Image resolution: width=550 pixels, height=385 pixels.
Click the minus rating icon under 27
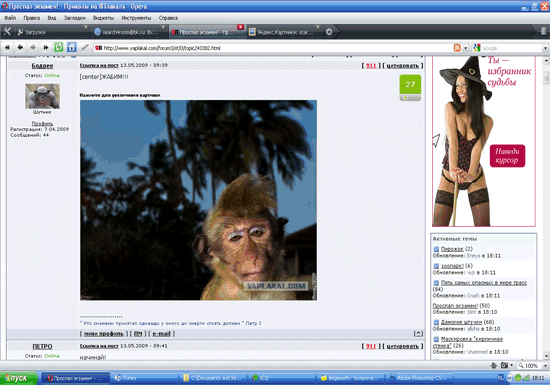tap(415, 98)
